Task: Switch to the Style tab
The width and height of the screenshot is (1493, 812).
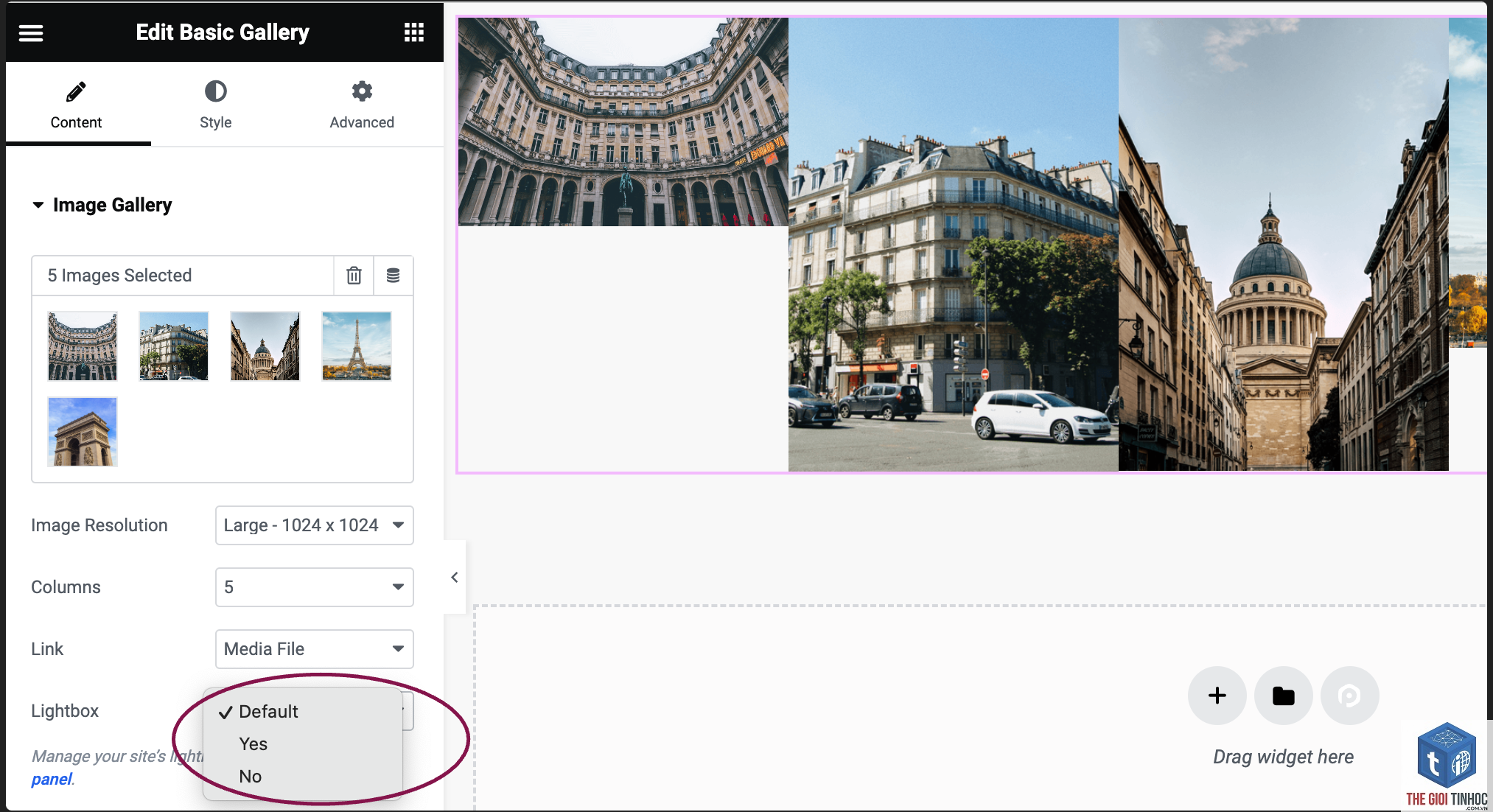Action: click(x=215, y=105)
